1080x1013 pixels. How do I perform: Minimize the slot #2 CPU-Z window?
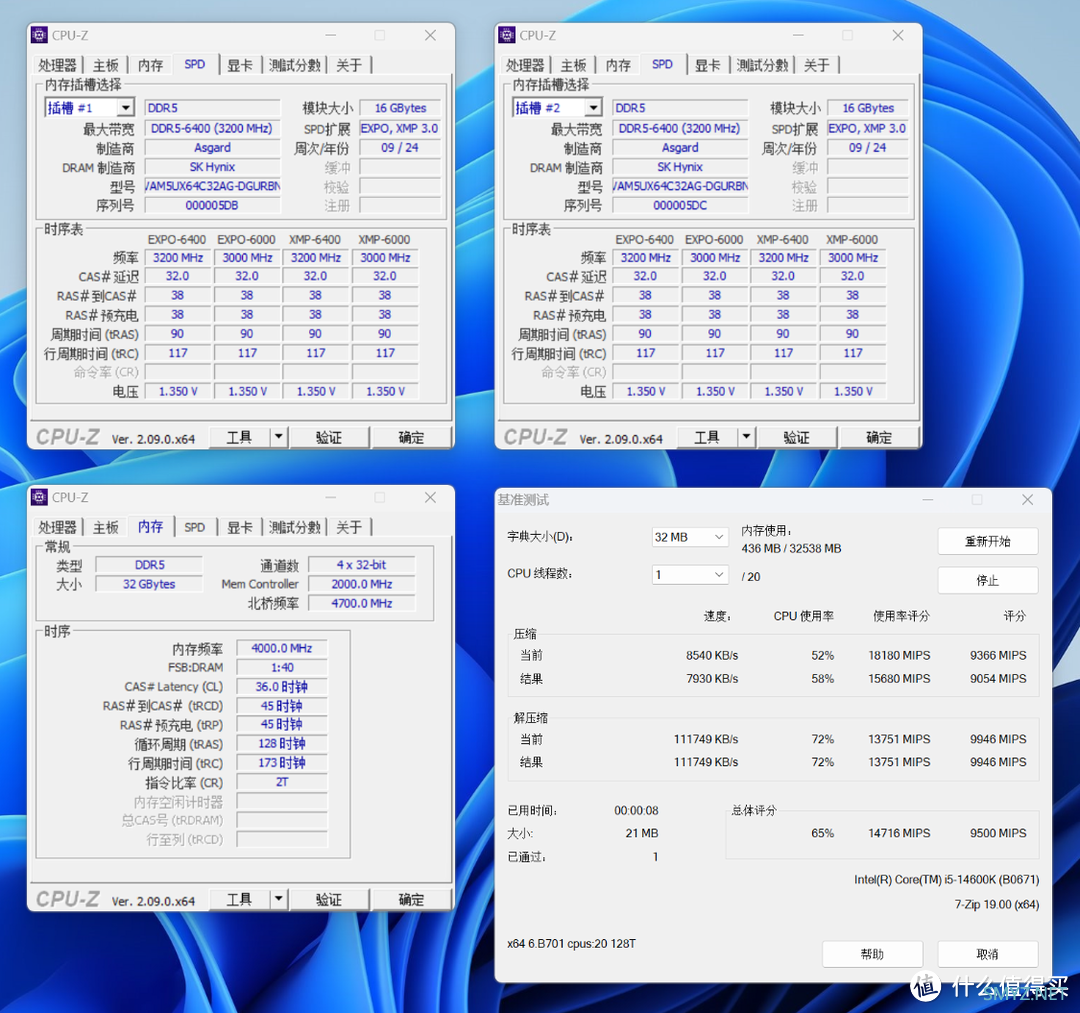click(798, 35)
